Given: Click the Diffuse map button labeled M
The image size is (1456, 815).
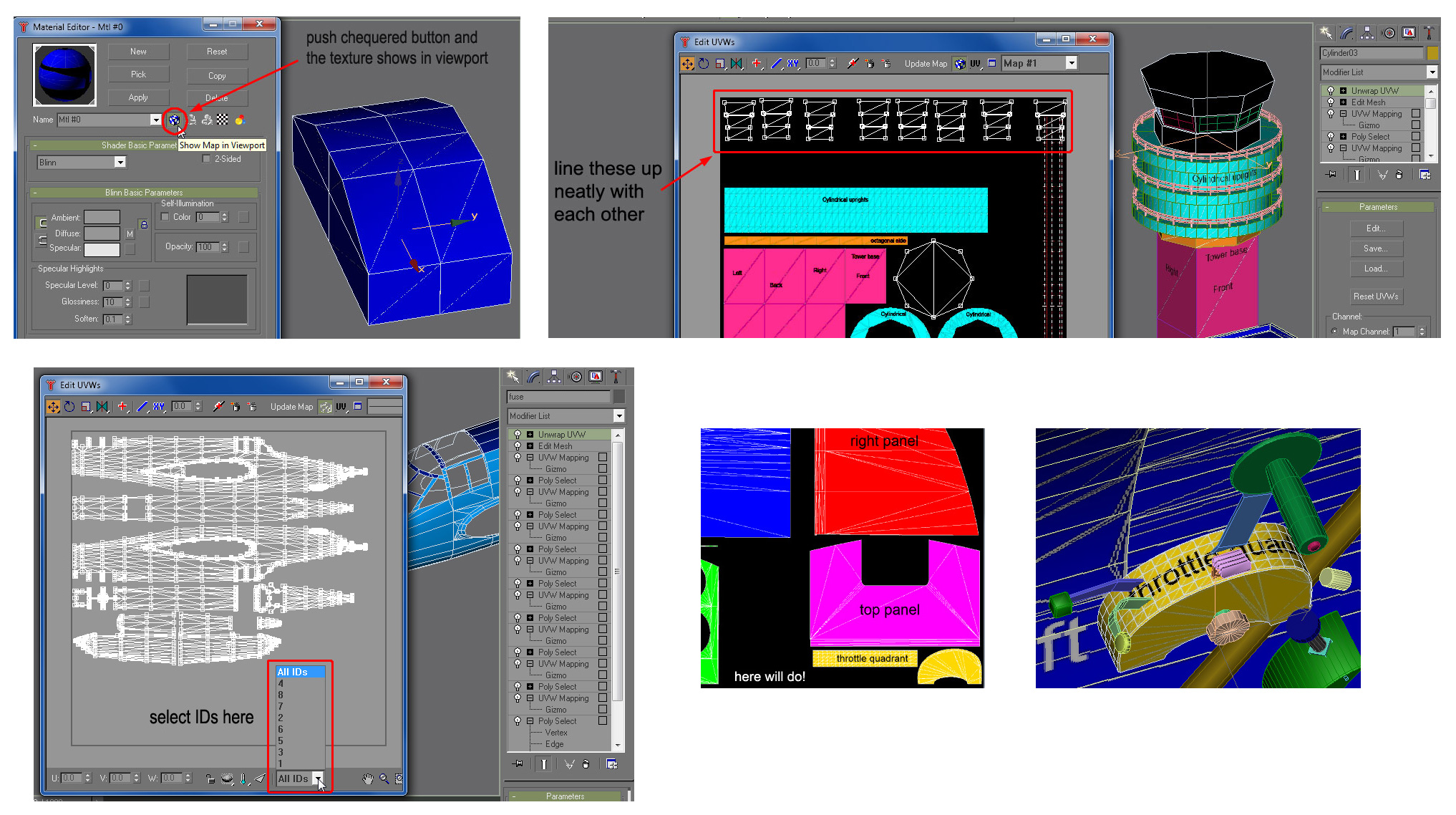Looking at the screenshot, I should pos(130,233).
